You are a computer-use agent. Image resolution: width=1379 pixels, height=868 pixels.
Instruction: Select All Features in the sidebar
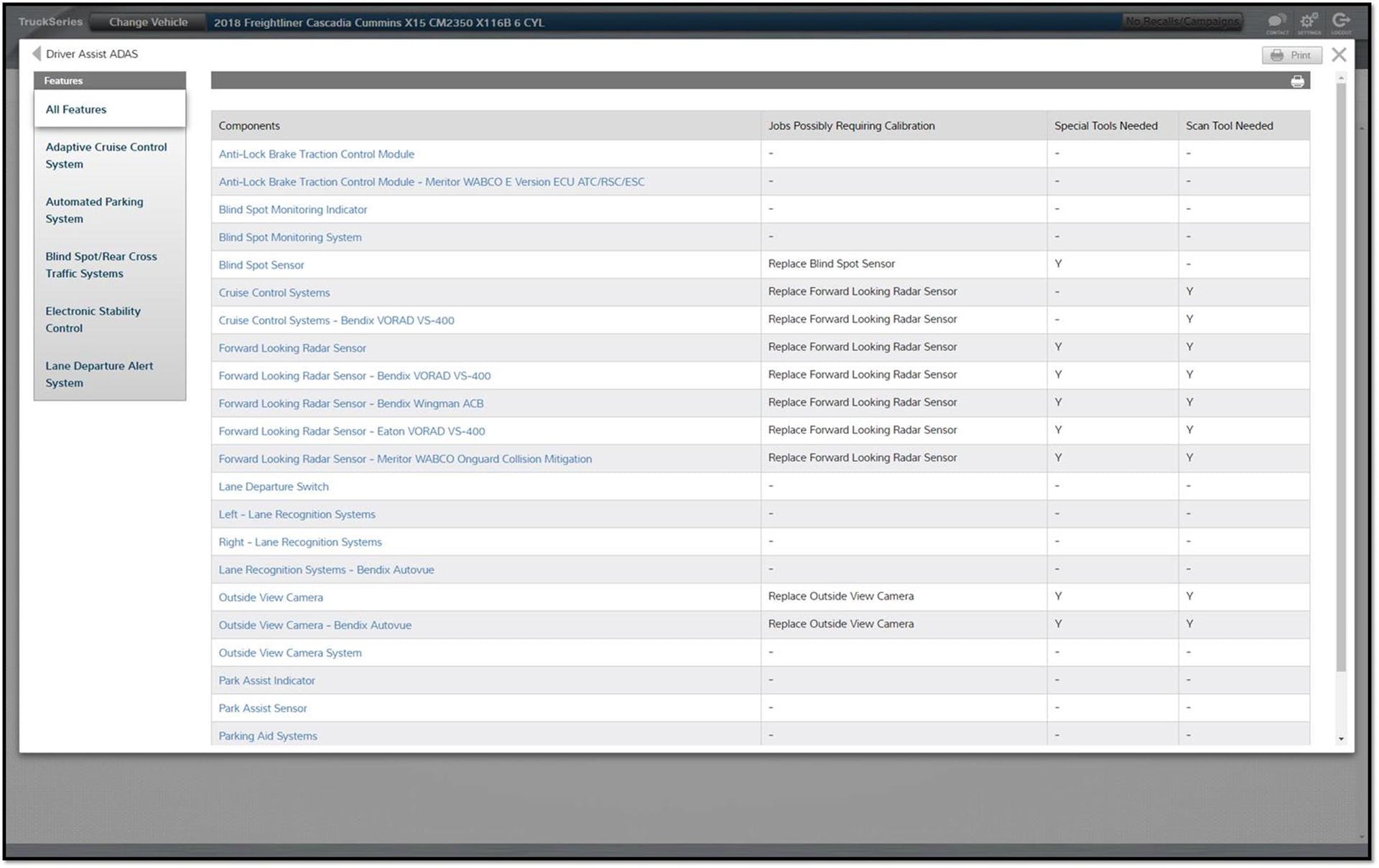(x=76, y=109)
